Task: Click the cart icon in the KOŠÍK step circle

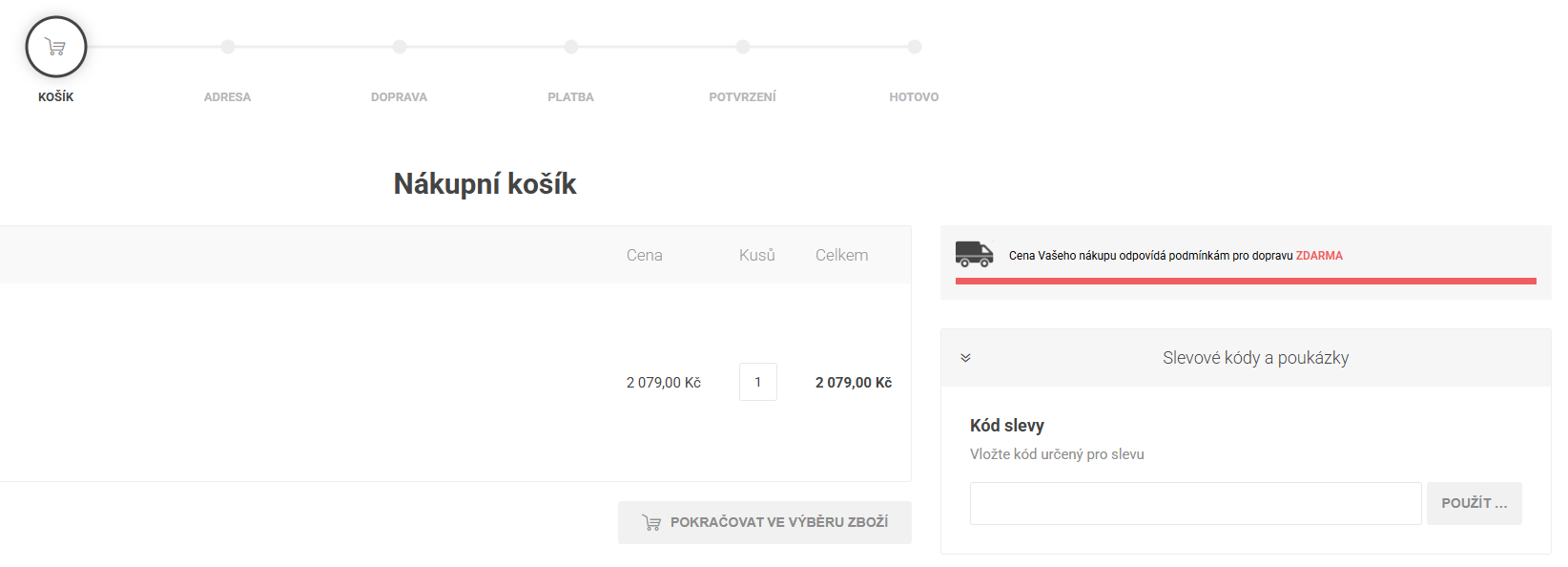Action: (x=55, y=47)
